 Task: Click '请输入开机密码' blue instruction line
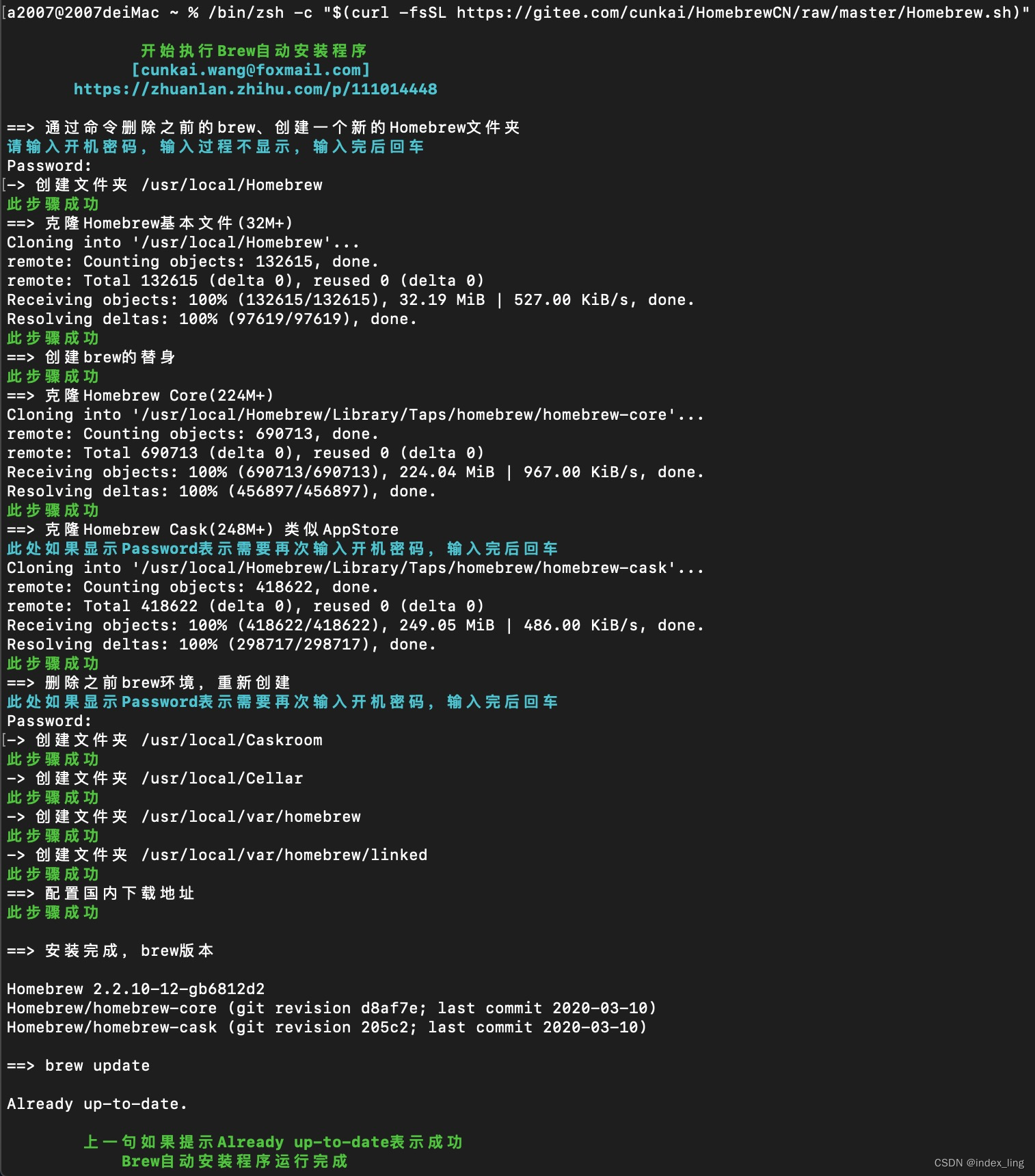point(215,146)
